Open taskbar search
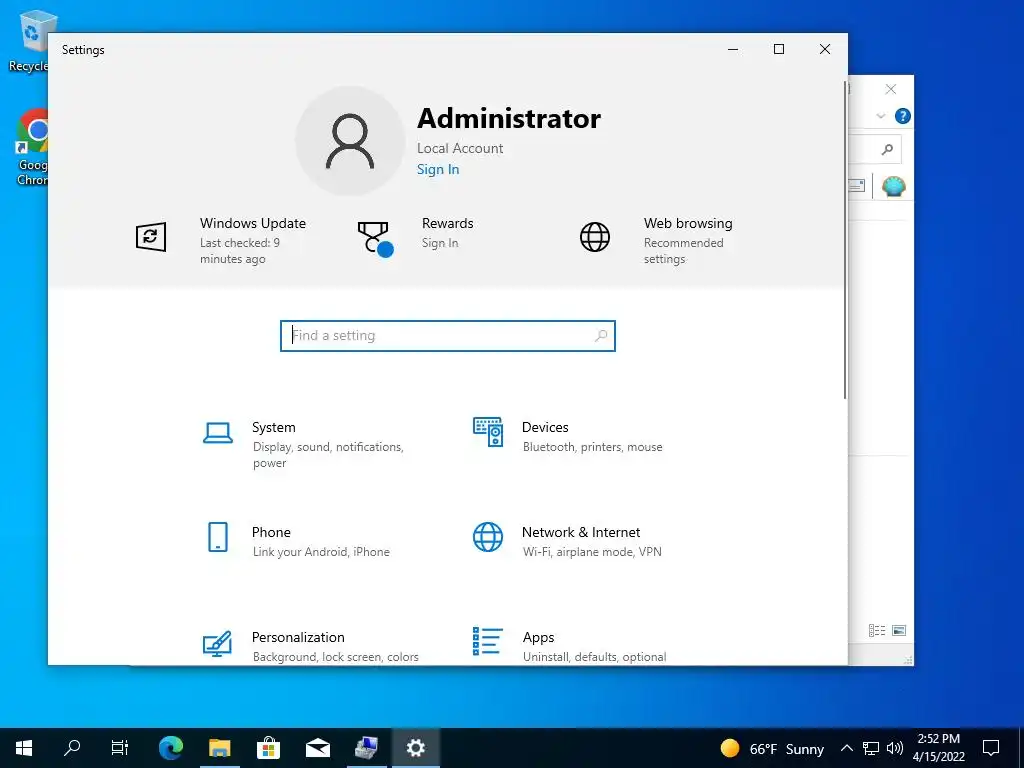The height and width of the screenshot is (768, 1024). (72, 748)
